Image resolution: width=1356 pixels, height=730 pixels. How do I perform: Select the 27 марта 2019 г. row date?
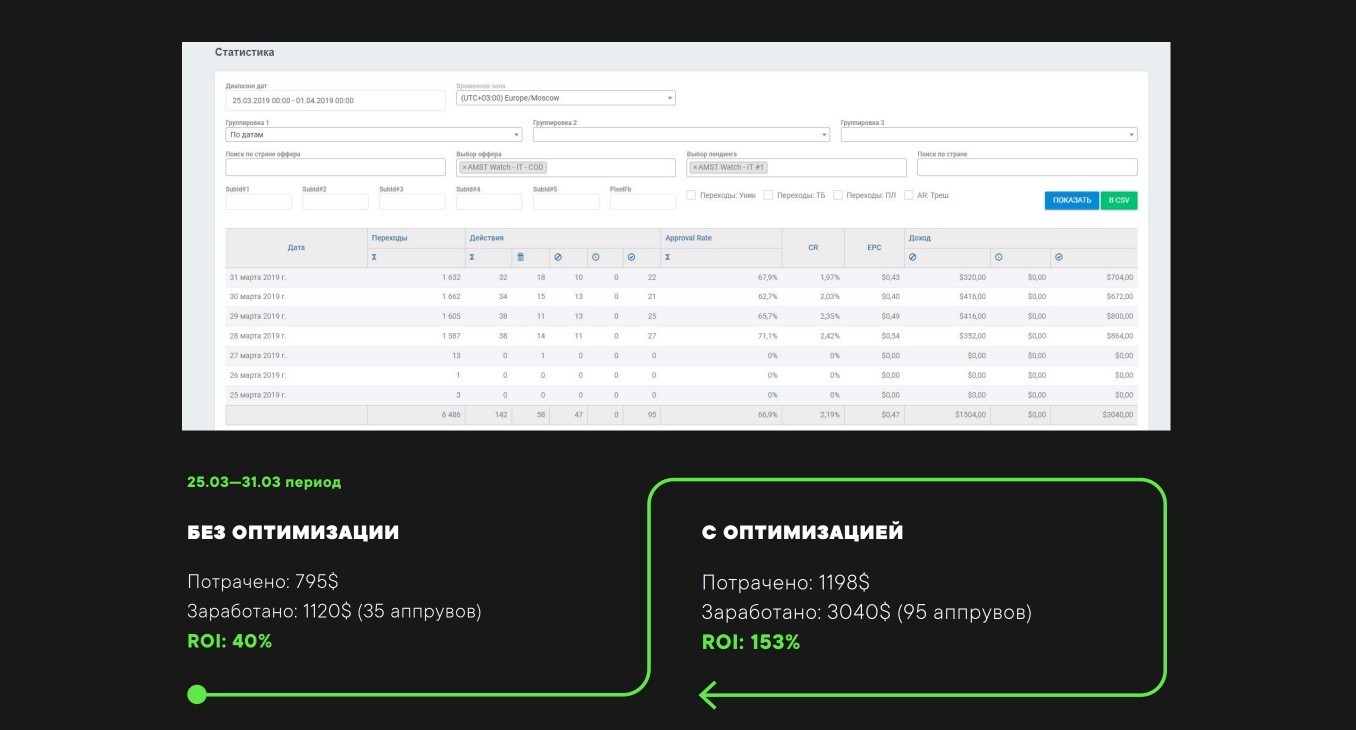pyautogui.click(x=258, y=355)
